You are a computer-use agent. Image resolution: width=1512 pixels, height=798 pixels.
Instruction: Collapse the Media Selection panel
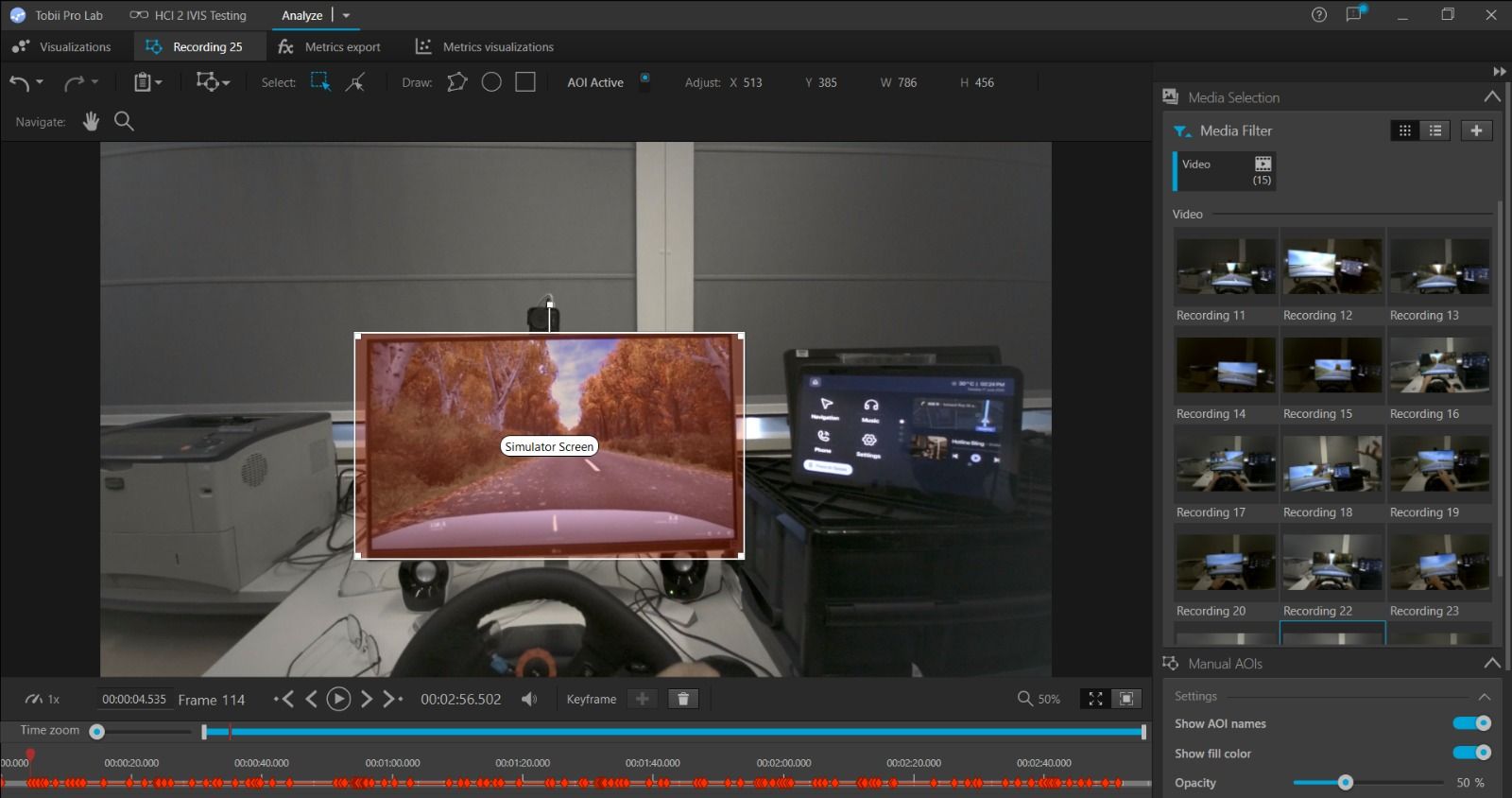click(x=1491, y=96)
